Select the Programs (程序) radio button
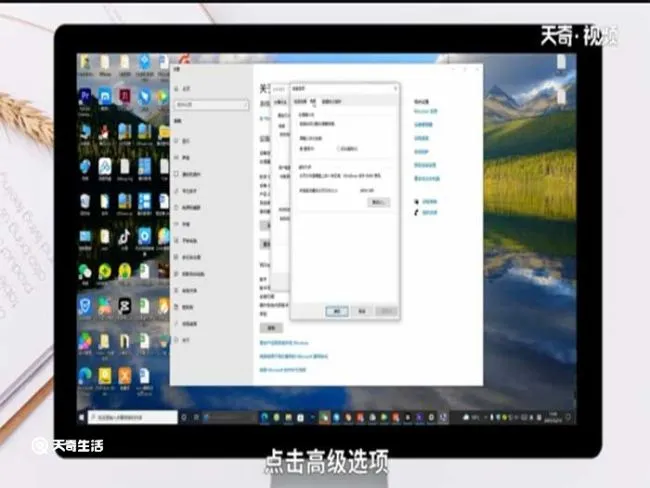650x488 pixels. (x=307, y=148)
